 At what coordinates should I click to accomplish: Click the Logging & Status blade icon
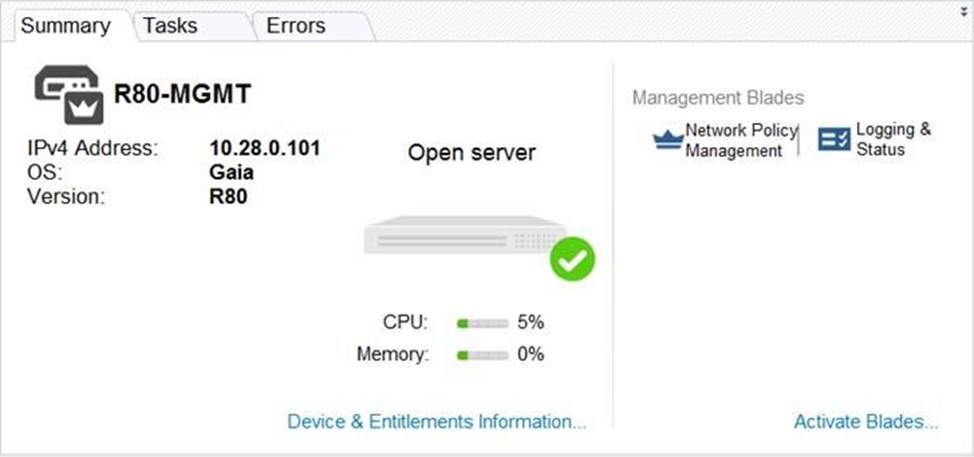coord(834,139)
